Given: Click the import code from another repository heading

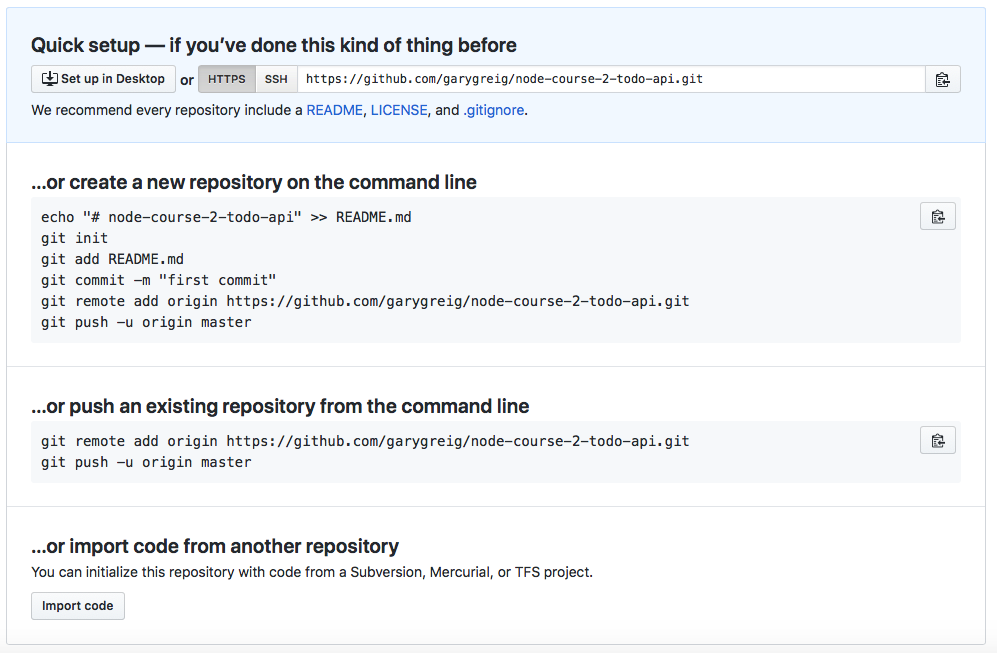Looking at the screenshot, I should coord(215,546).
